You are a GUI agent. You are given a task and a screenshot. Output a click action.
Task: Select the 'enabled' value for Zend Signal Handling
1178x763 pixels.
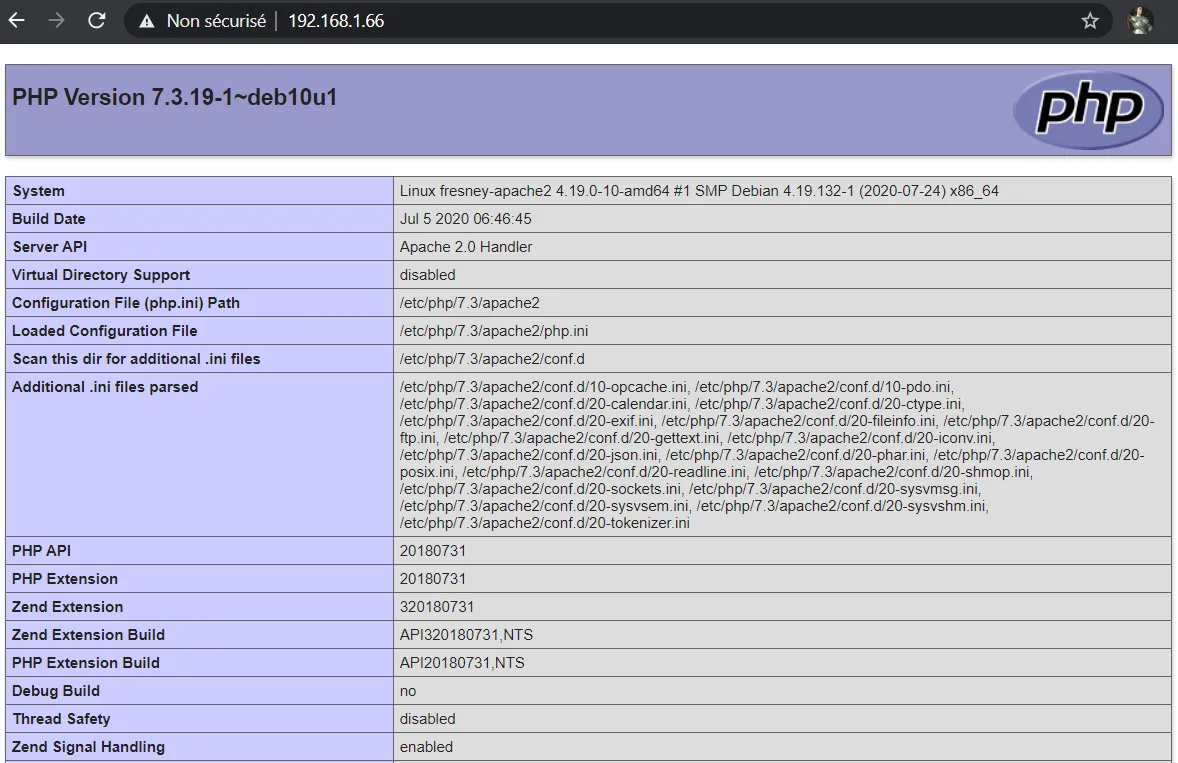[x=426, y=746]
